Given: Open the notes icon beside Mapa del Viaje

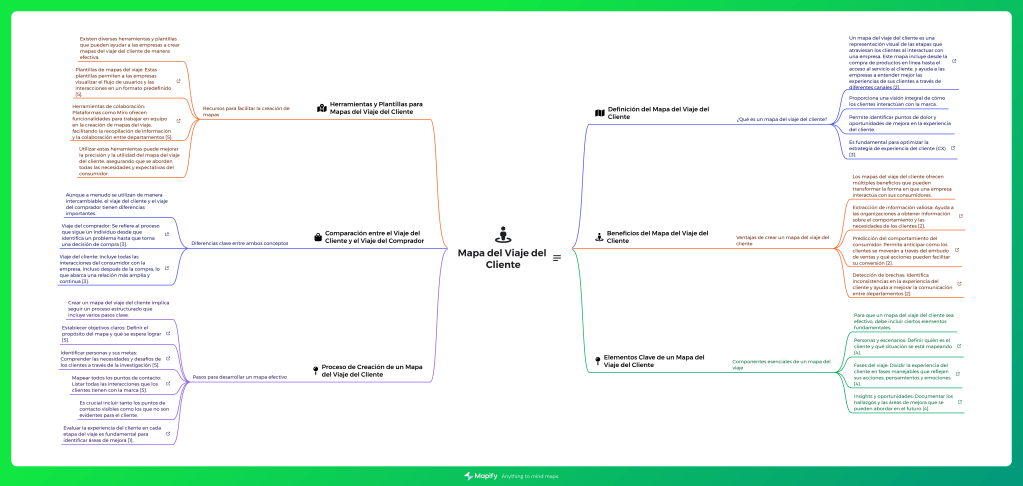Looking at the screenshot, I should tap(557, 258).
